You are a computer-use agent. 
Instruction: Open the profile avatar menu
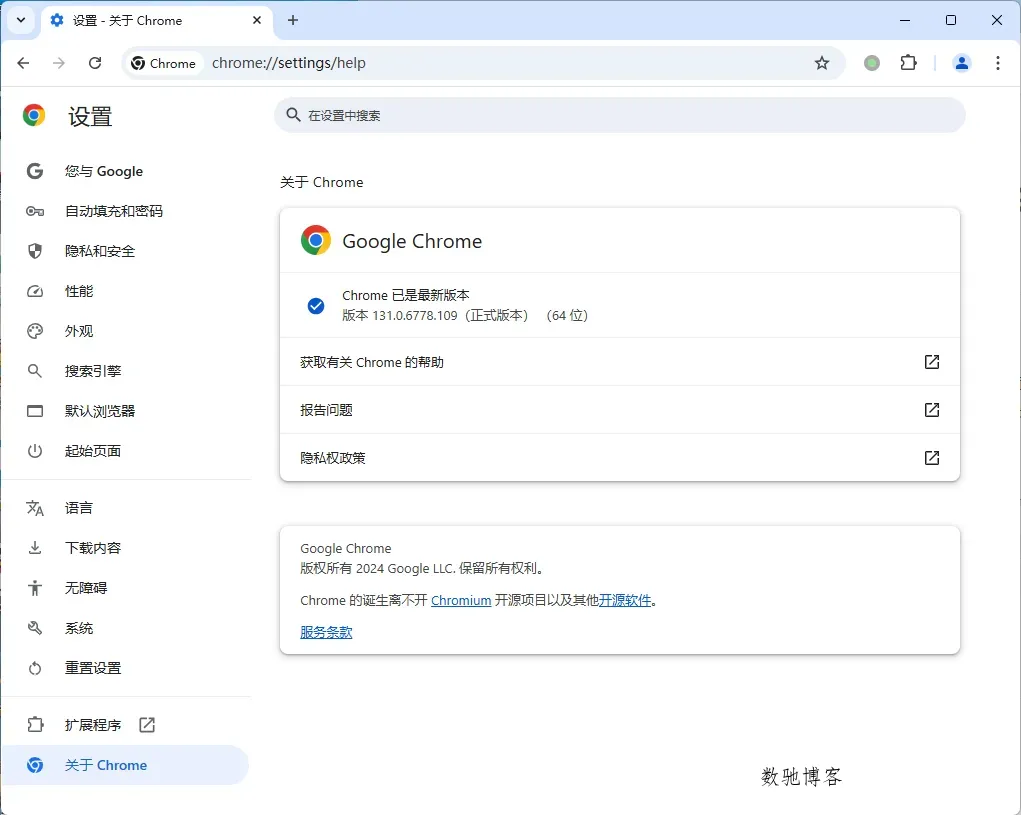962,63
